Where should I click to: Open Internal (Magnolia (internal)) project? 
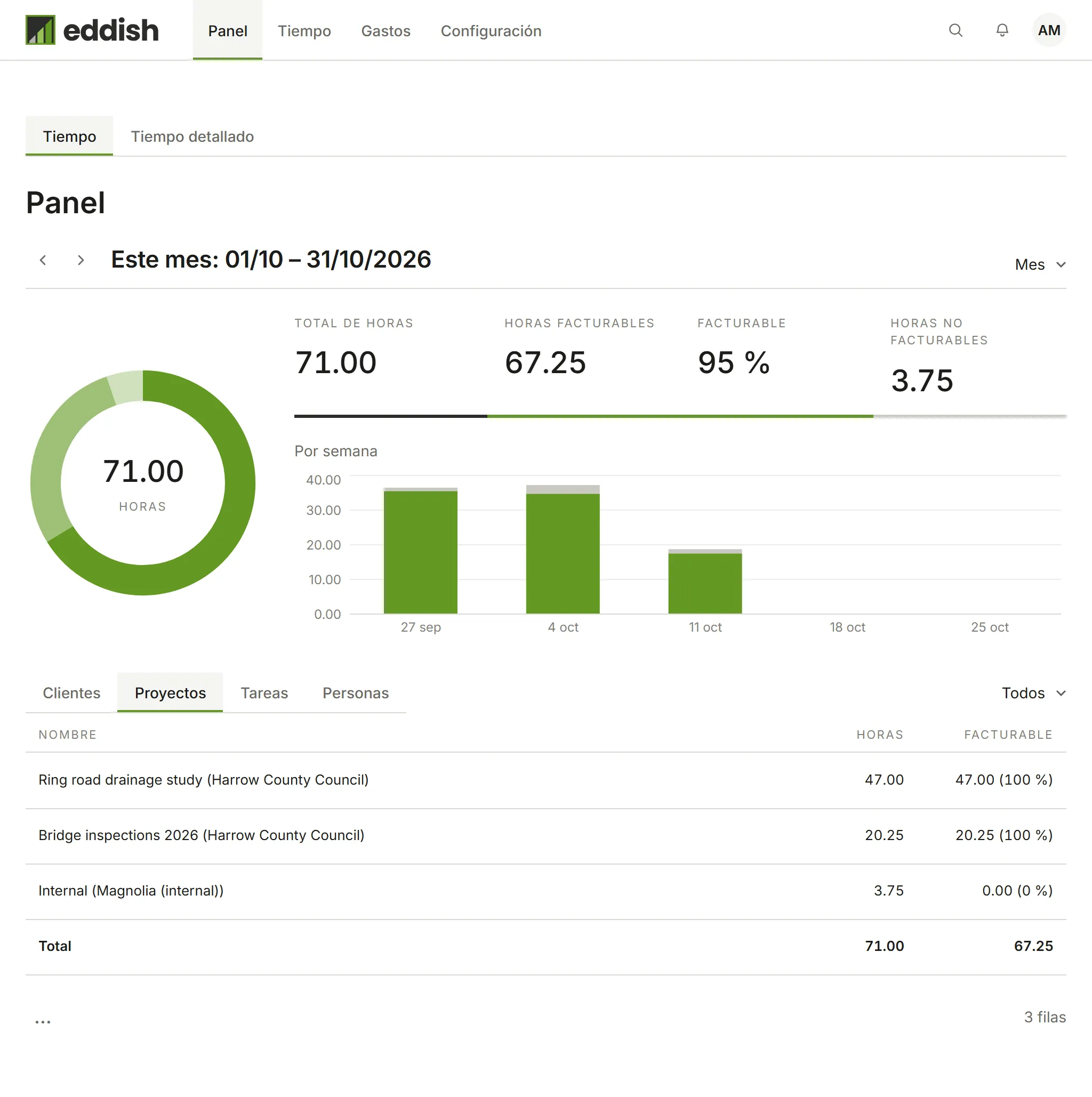[x=131, y=890]
